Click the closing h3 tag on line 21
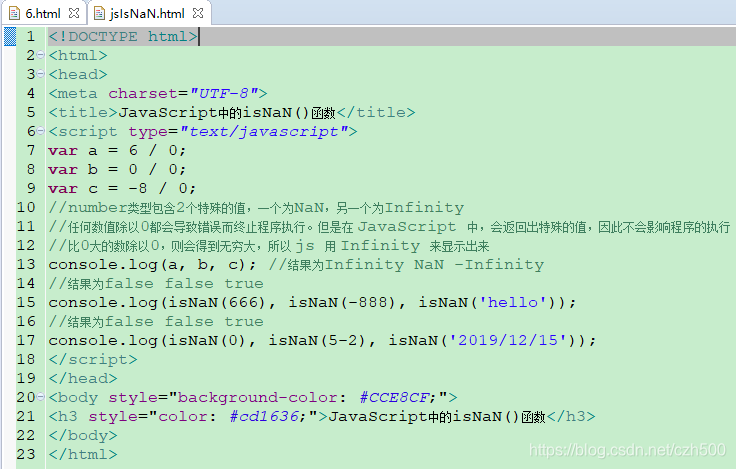The width and height of the screenshot is (736, 469). tap(571, 416)
